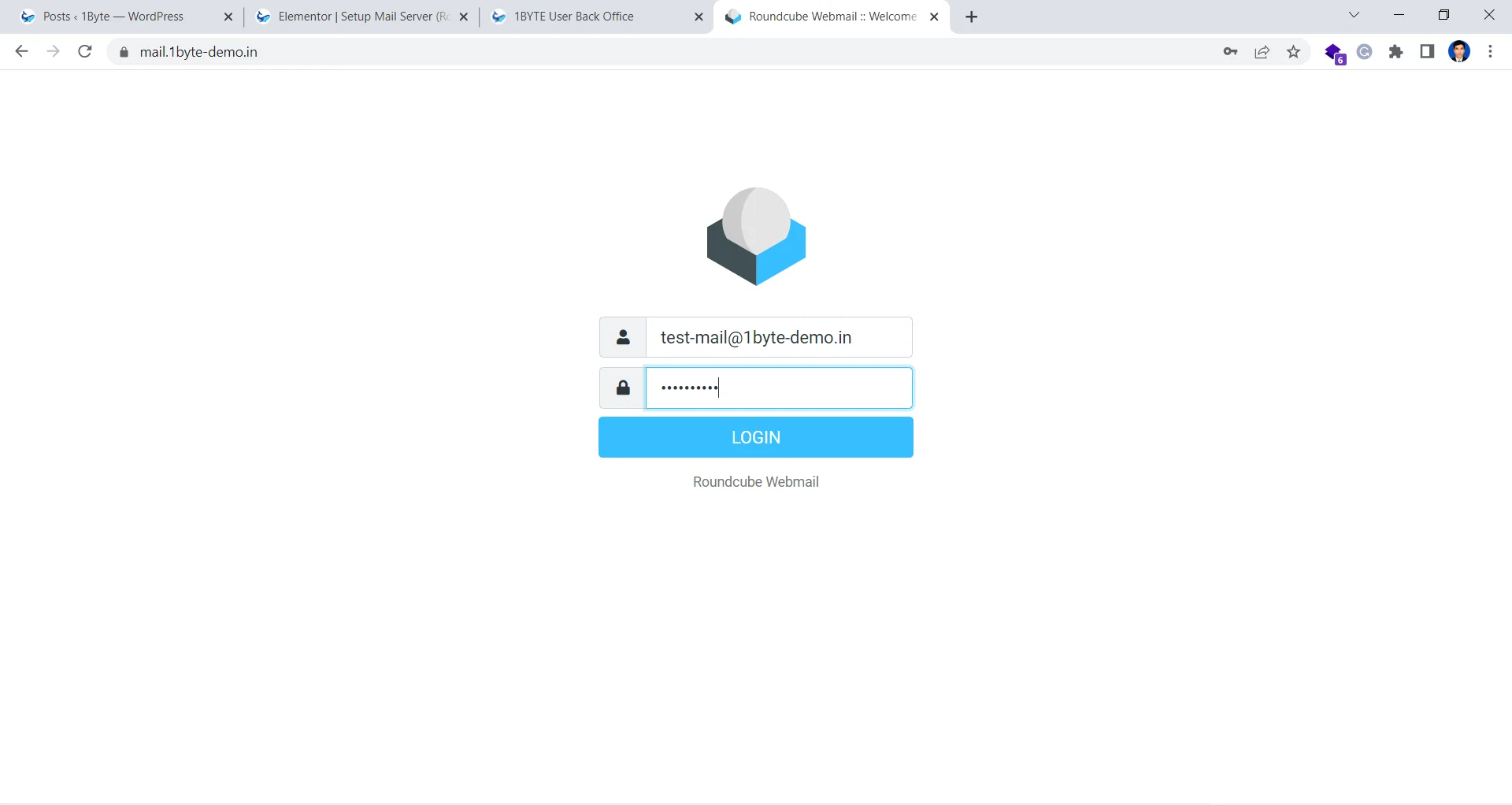Open the Extensions puzzle piece menu
The image size is (1512, 805).
click(x=1396, y=52)
